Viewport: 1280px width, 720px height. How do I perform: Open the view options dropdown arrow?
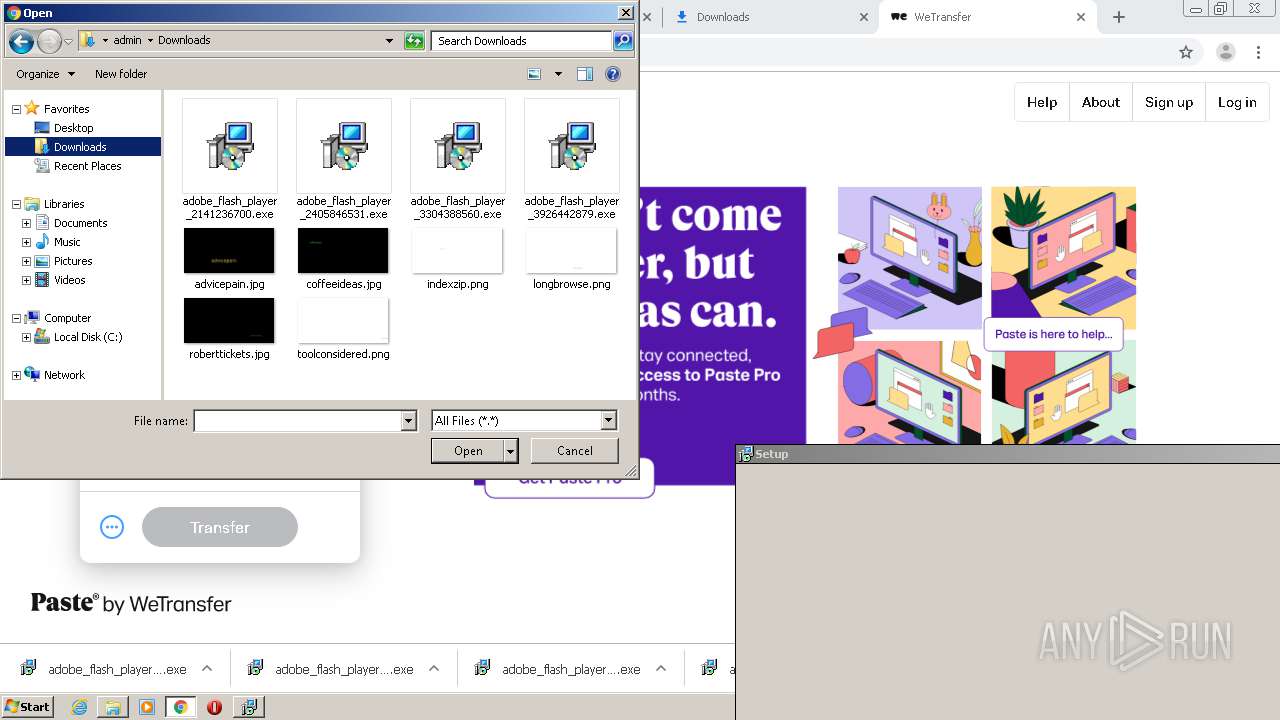point(558,74)
